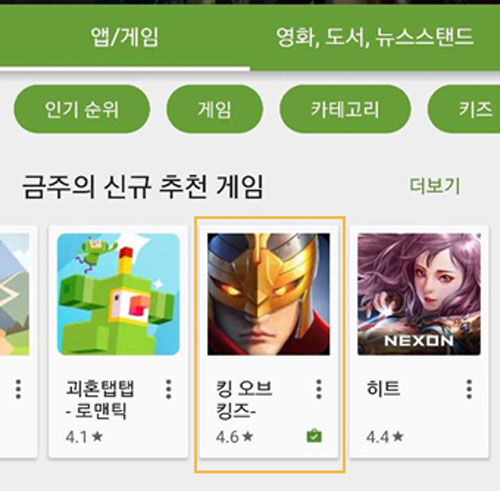Tap 더보기 to see more games
500x491 pixels.
tap(435, 186)
